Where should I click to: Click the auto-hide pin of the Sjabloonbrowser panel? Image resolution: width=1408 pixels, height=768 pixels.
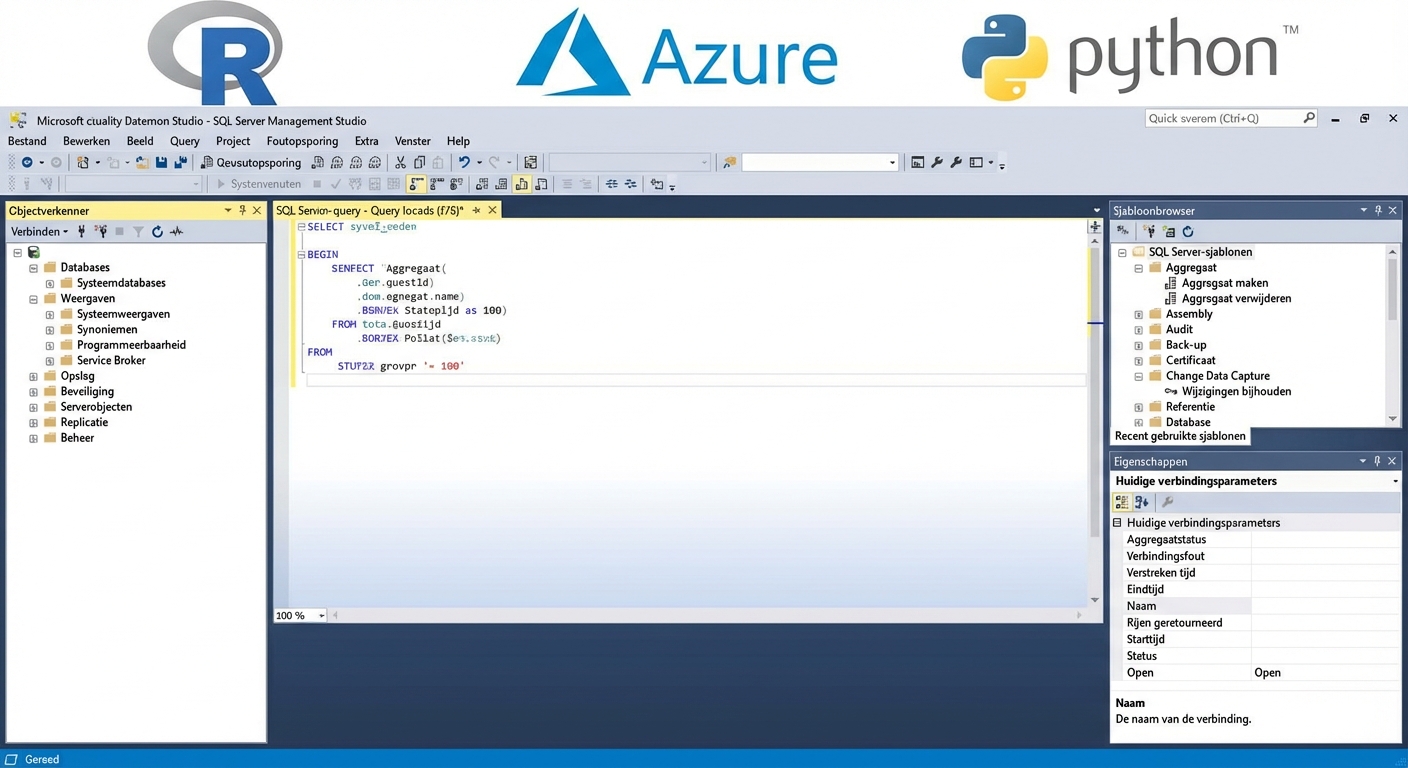(1378, 210)
